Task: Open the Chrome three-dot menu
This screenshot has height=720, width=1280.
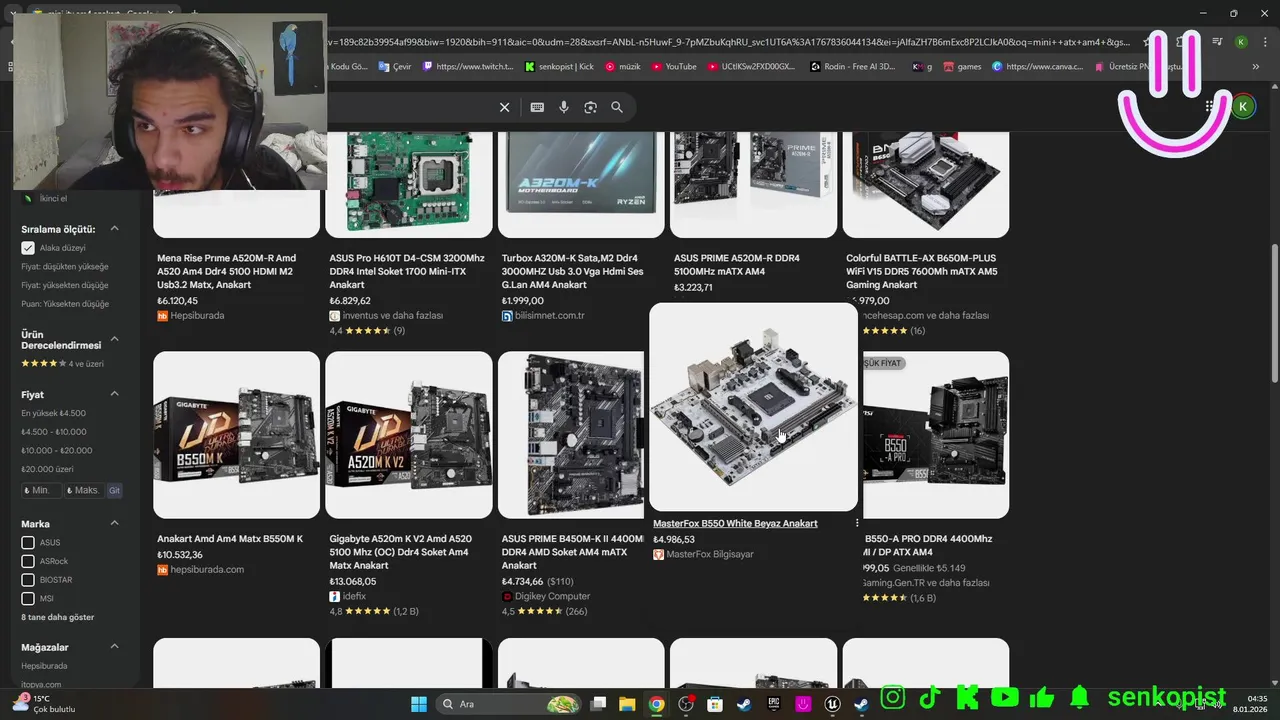Action: (x=1263, y=42)
